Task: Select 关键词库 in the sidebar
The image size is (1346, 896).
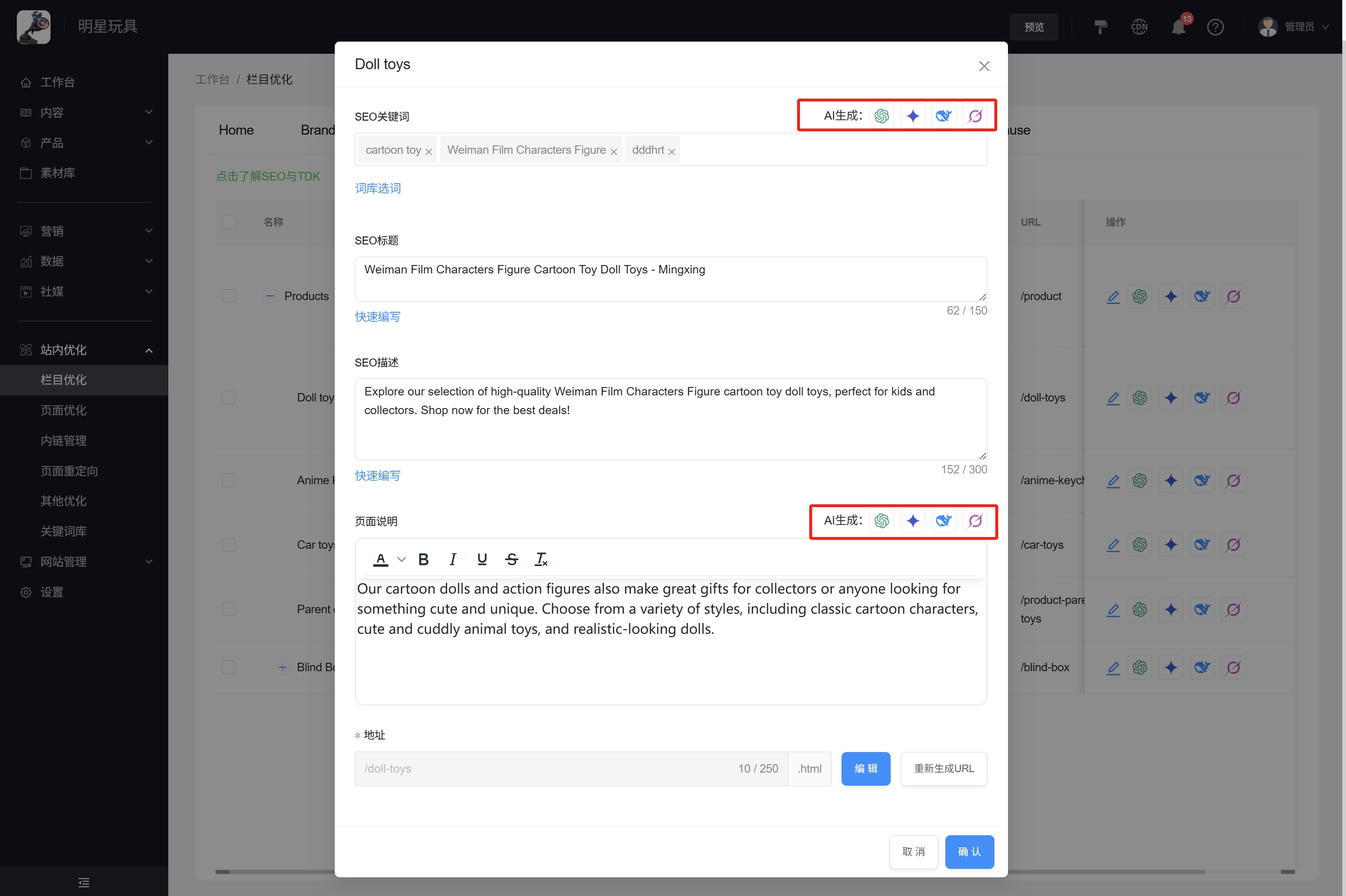Action: (x=64, y=531)
